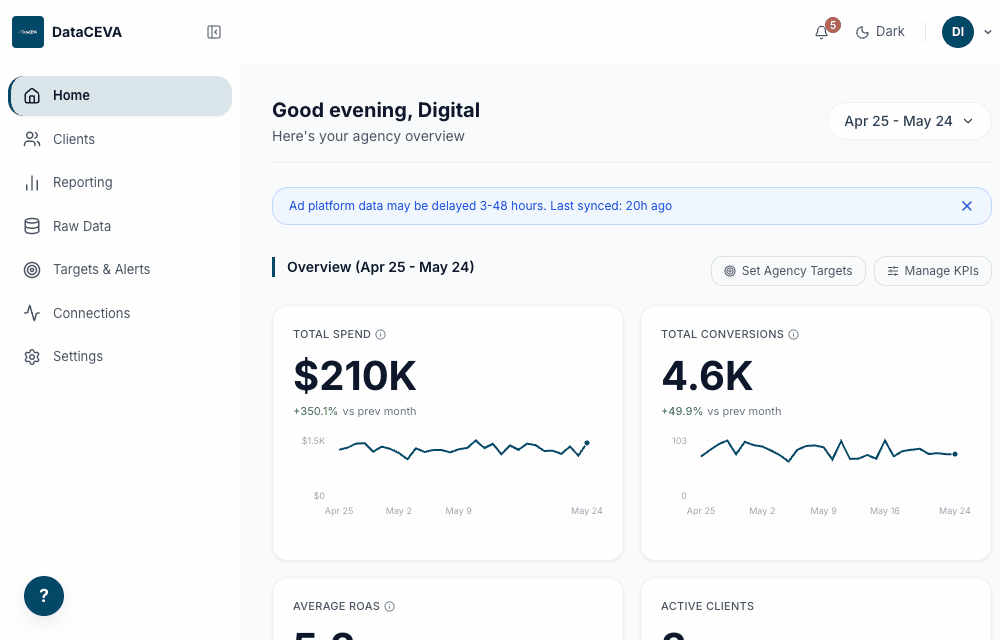Open Targets & Alerts
This screenshot has height=640, width=1000.
(x=120, y=270)
